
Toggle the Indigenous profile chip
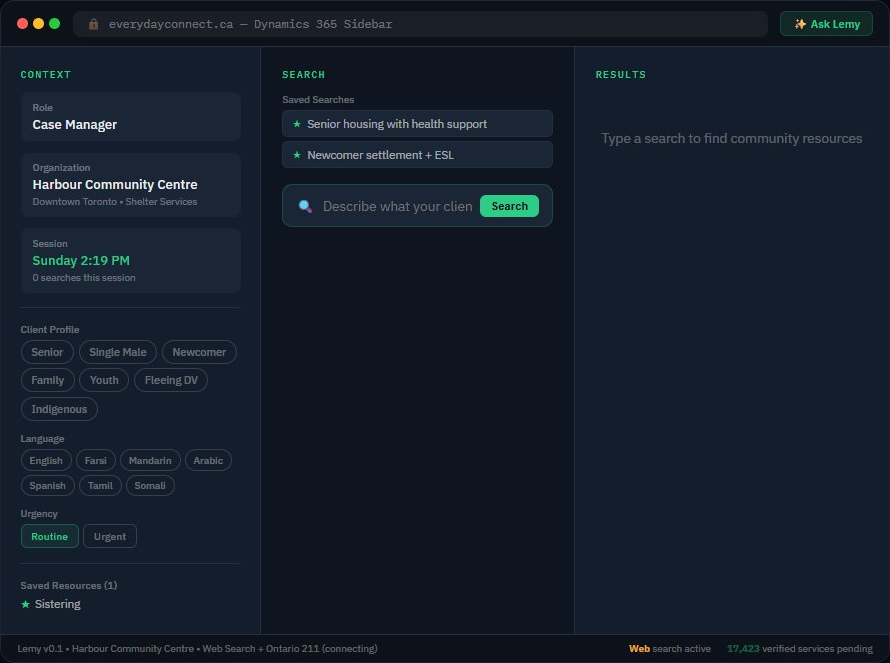[59, 409]
